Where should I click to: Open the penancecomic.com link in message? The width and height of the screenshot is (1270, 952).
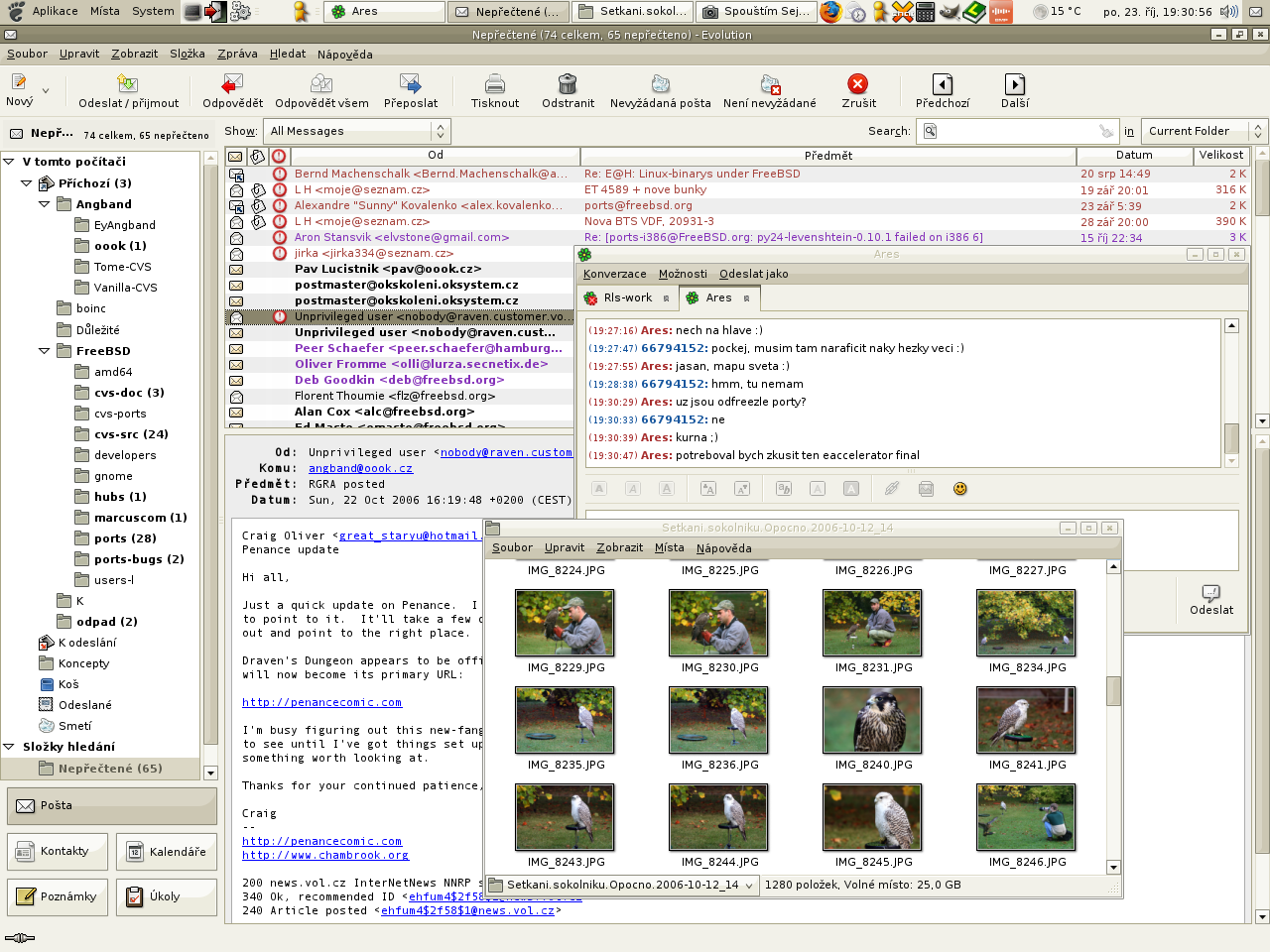321,702
